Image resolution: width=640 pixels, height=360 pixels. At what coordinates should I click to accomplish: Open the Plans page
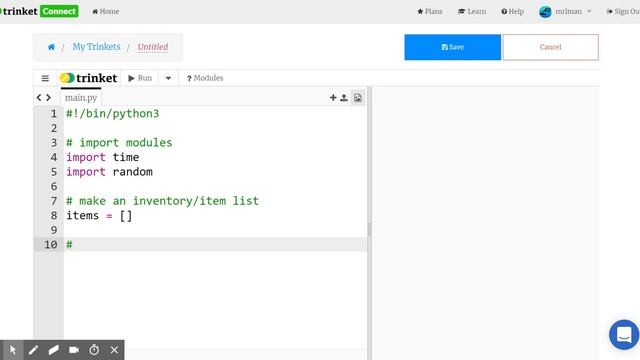tap(430, 11)
